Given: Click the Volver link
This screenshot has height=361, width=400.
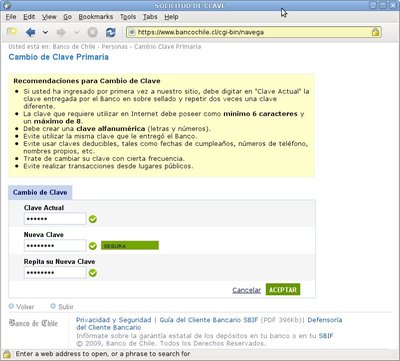Looking at the screenshot, I should tap(25, 307).
